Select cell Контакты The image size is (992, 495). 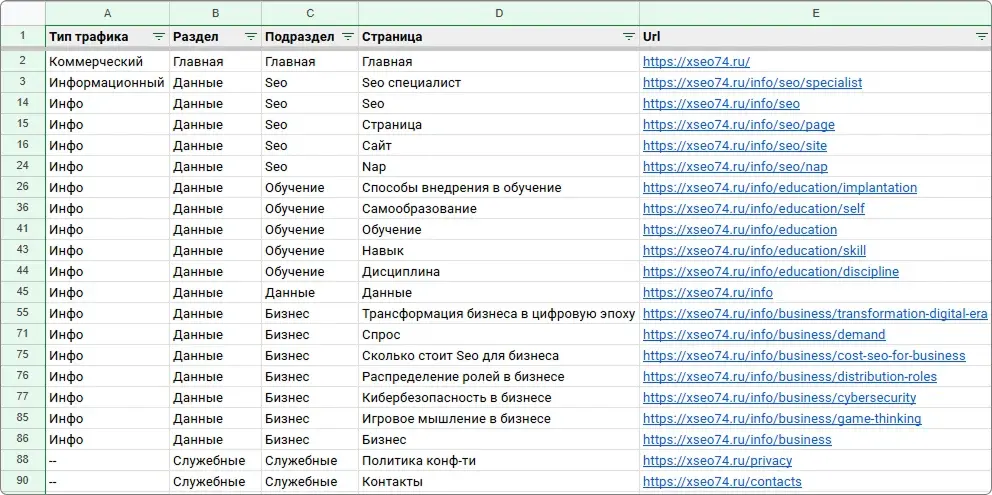[x=499, y=482]
